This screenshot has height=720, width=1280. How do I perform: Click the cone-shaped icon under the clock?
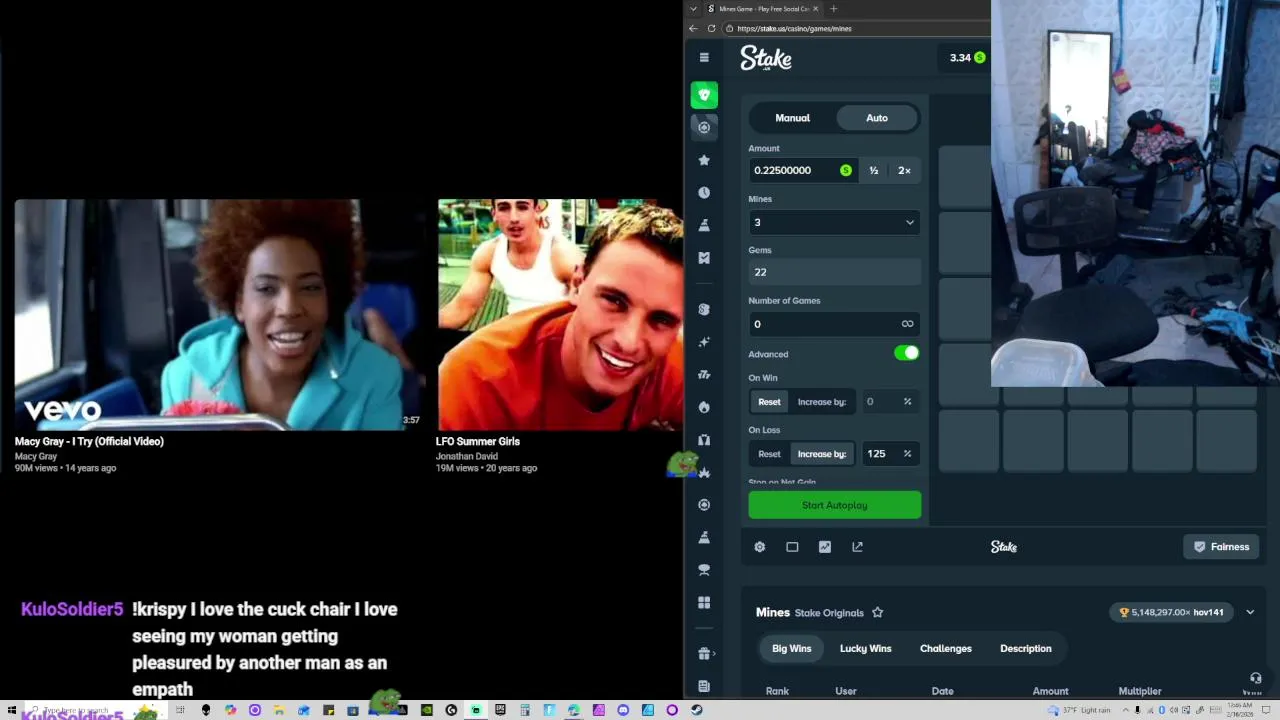tap(704, 225)
